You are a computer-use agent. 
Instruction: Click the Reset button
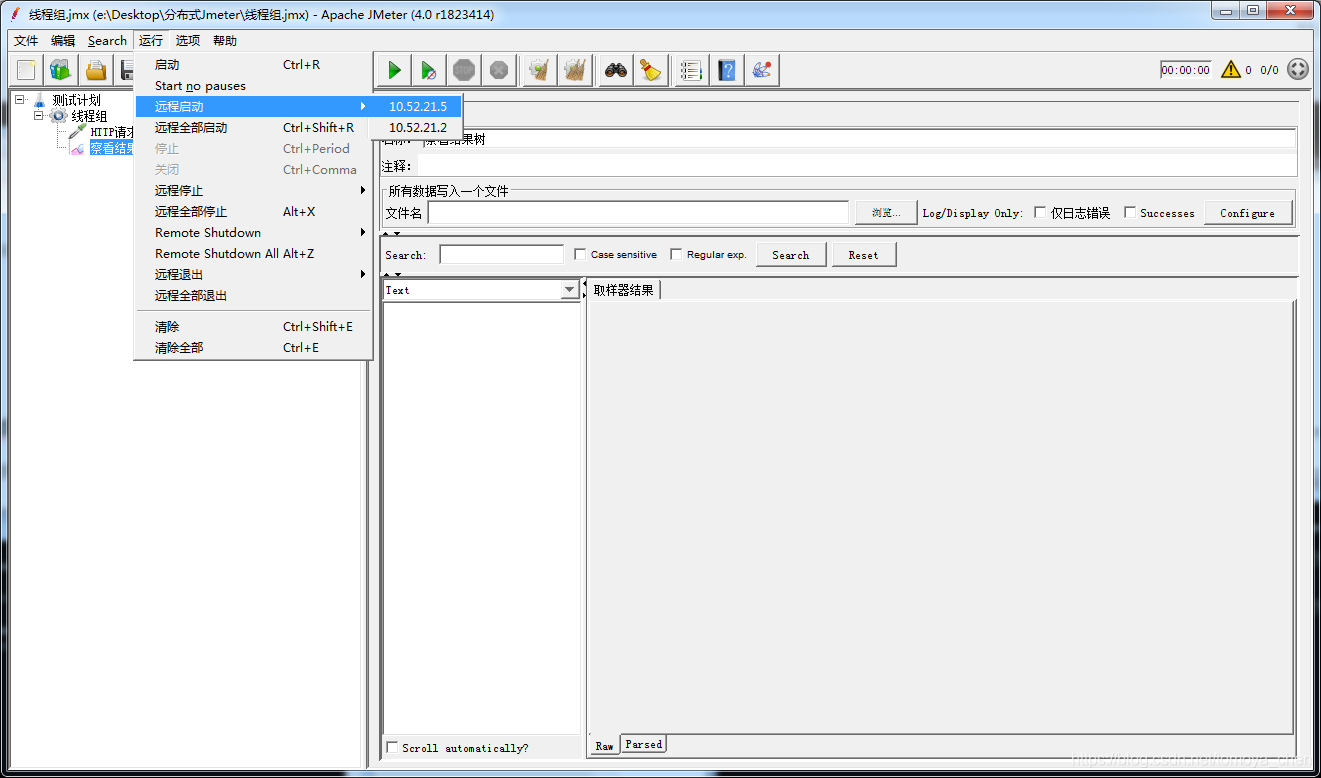[863, 254]
